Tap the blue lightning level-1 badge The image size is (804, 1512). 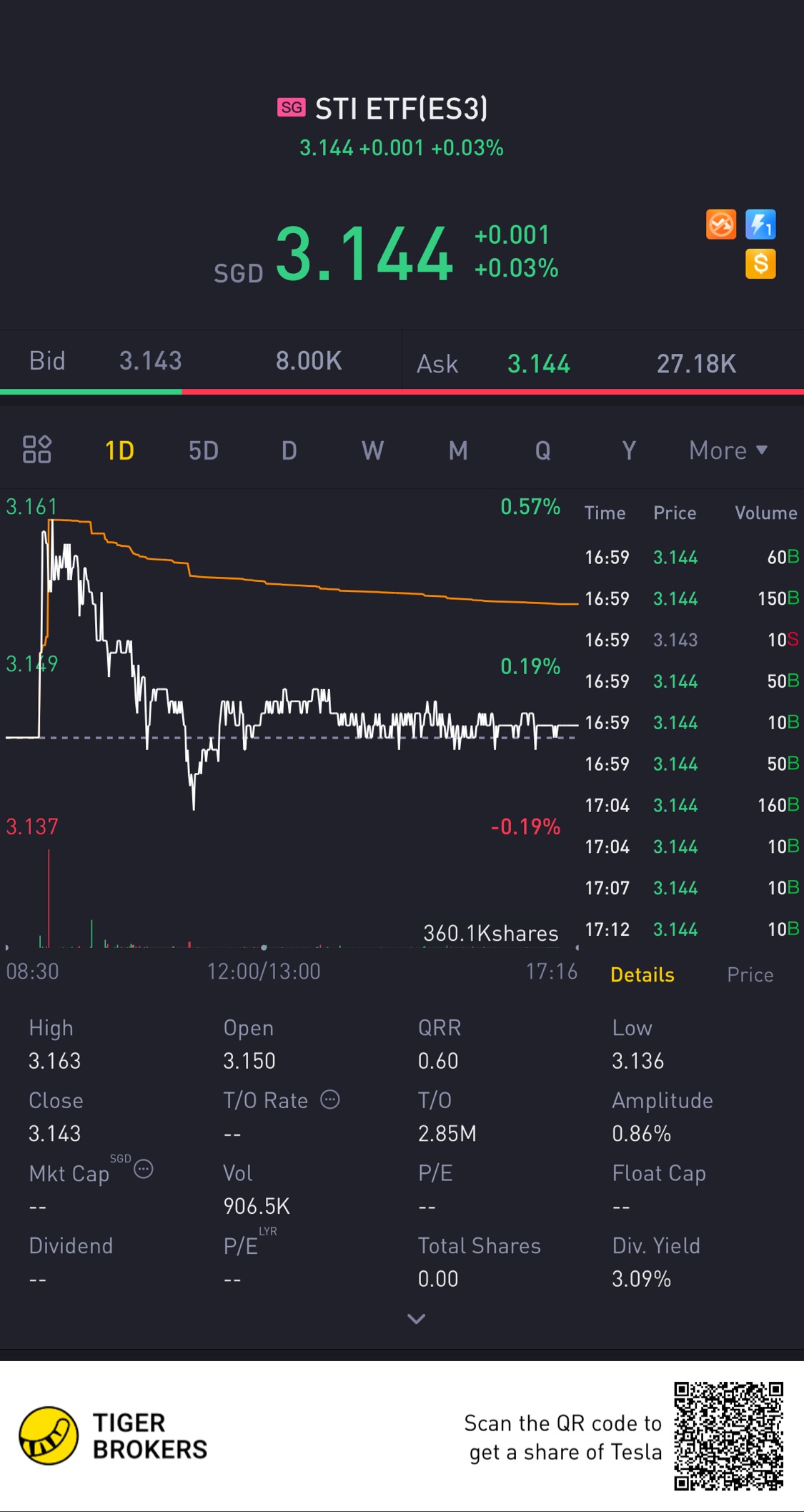click(760, 224)
